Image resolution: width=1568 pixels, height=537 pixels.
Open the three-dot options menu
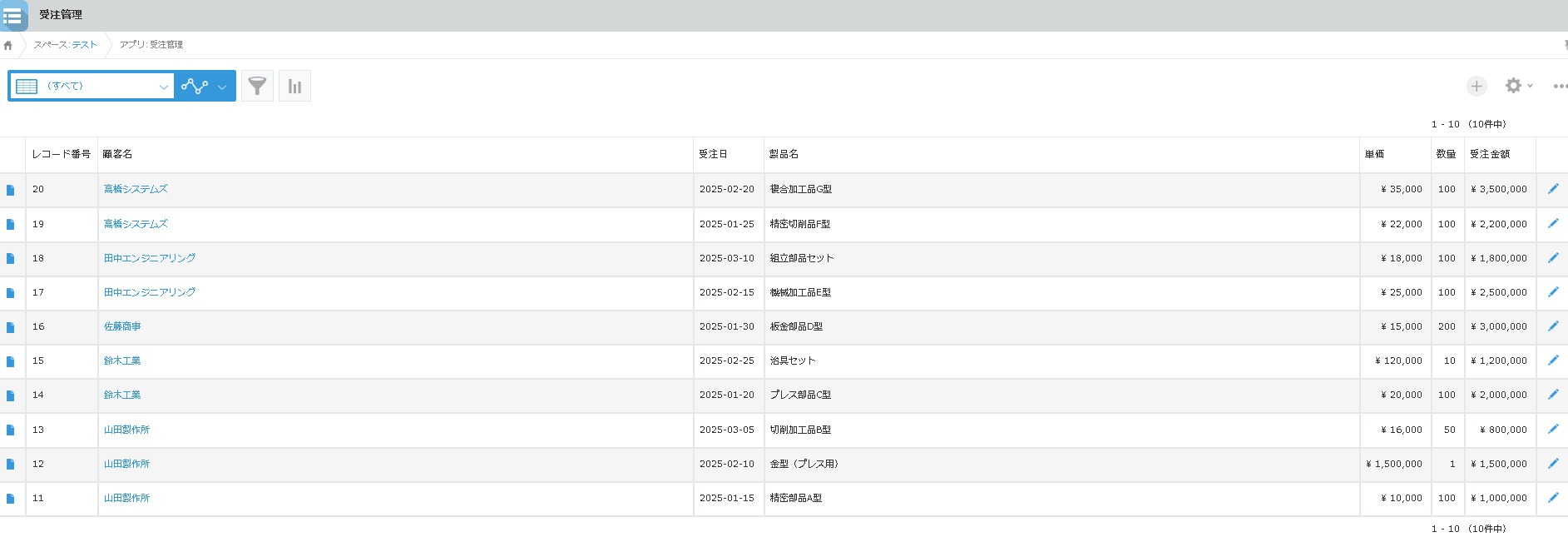pos(1560,86)
